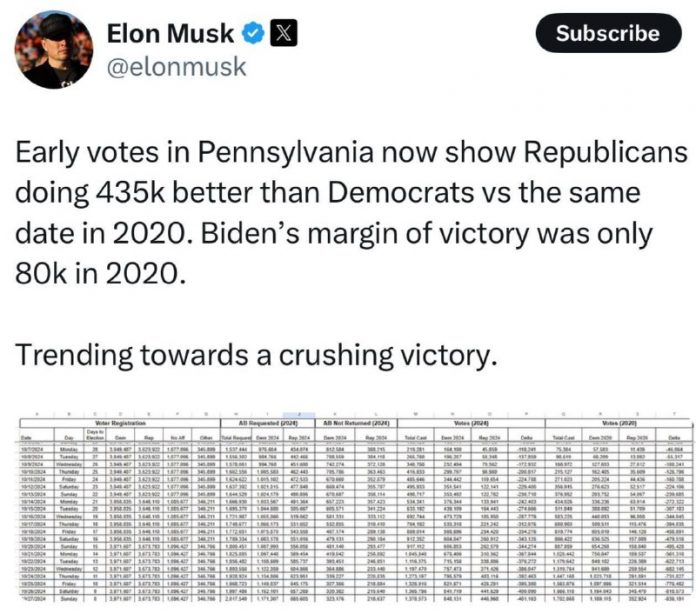Open the attached spreadsheet image
The width and height of the screenshot is (696, 614).
tap(347, 511)
